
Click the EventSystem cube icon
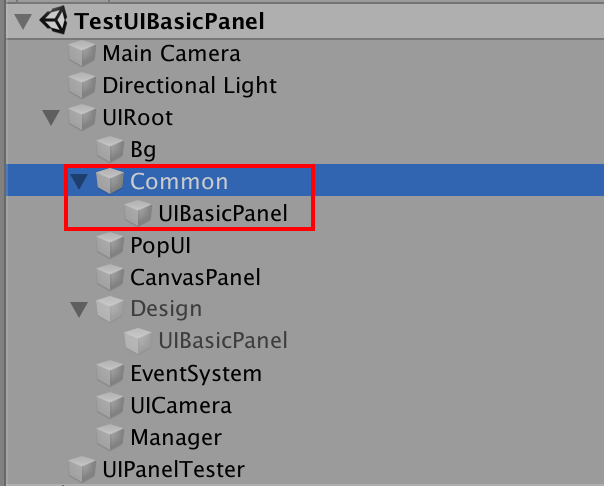click(110, 374)
